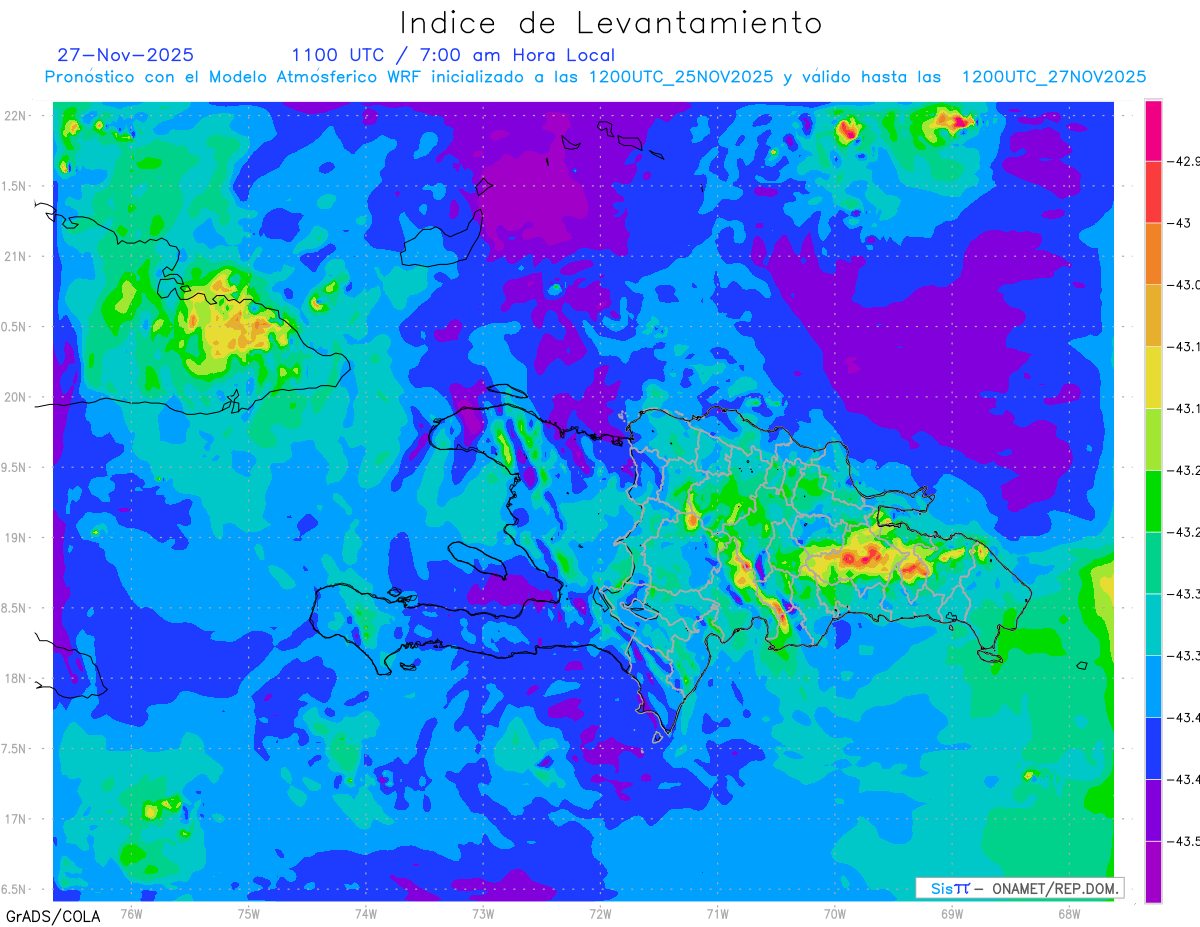Click the 71W longitude label

[717, 913]
